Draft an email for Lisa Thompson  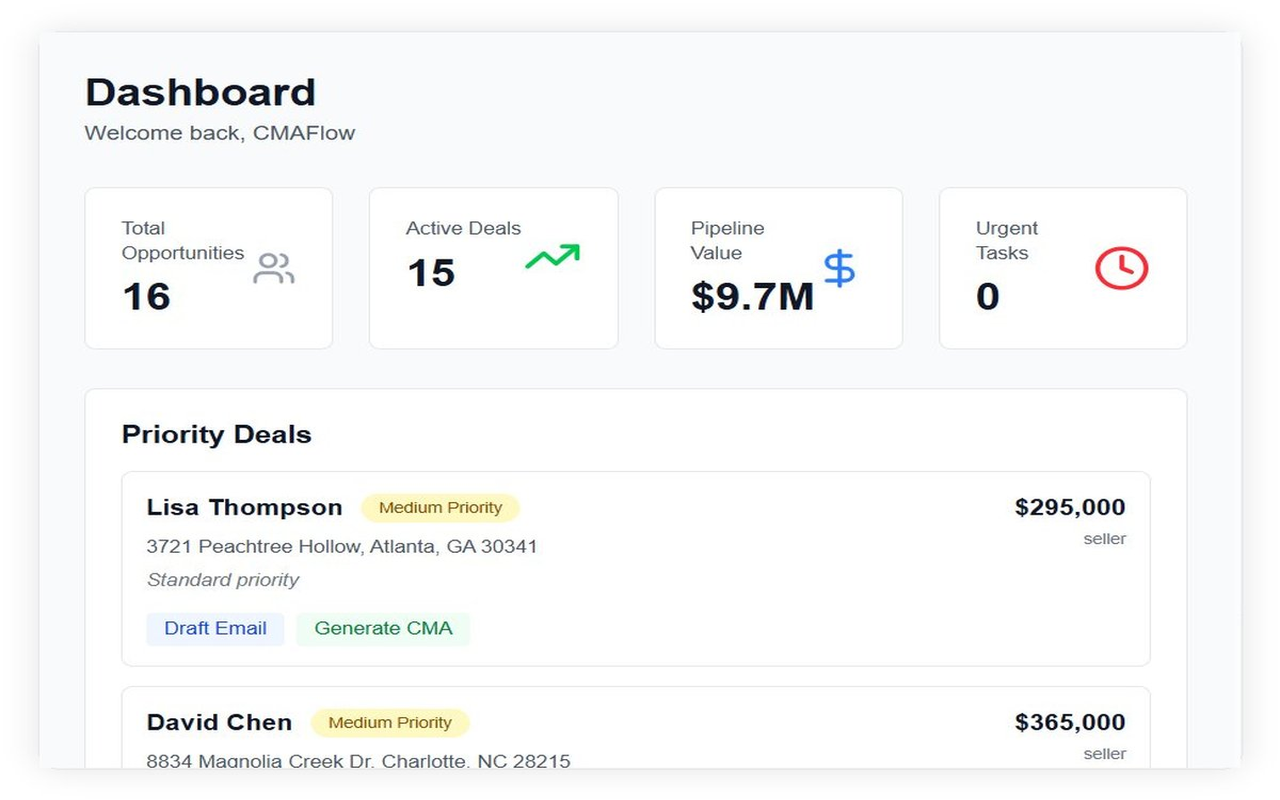[x=215, y=629]
